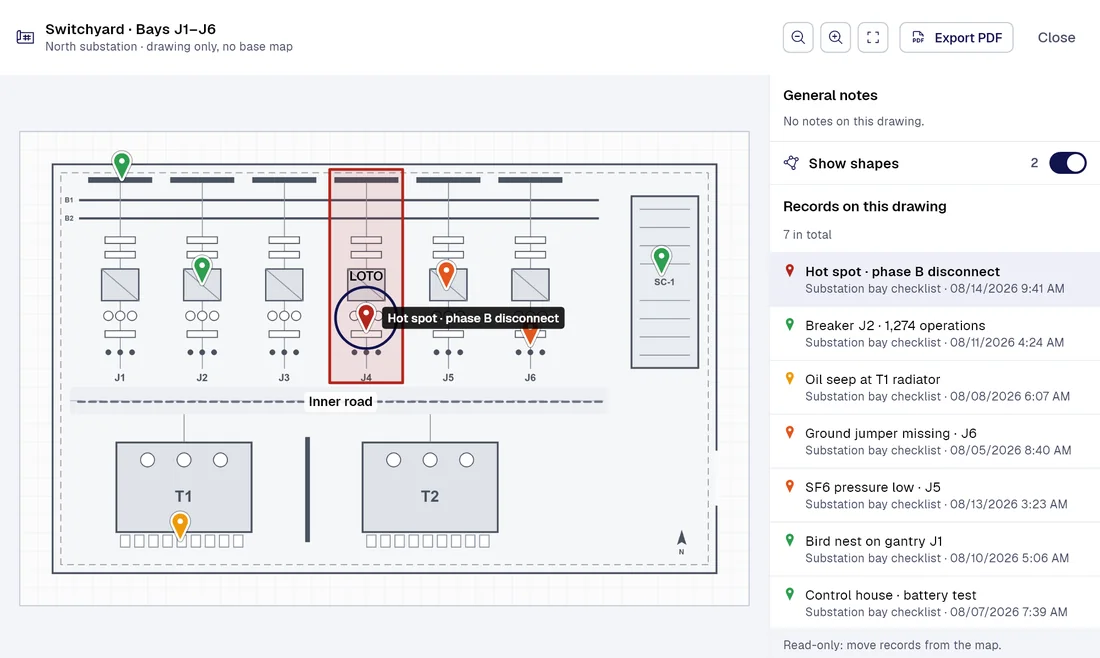Open Control house battery test record
The height and width of the screenshot is (658, 1100).
tap(934, 603)
